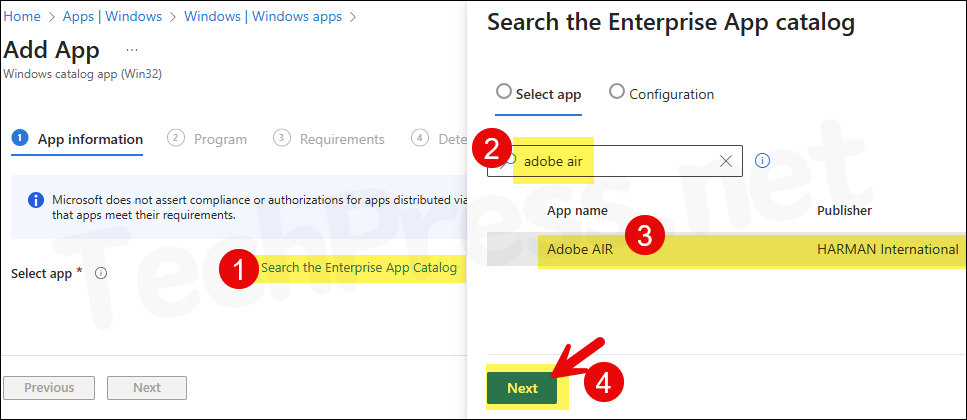The height and width of the screenshot is (420, 967).
Task: Click the Publisher column header
Action: click(844, 211)
